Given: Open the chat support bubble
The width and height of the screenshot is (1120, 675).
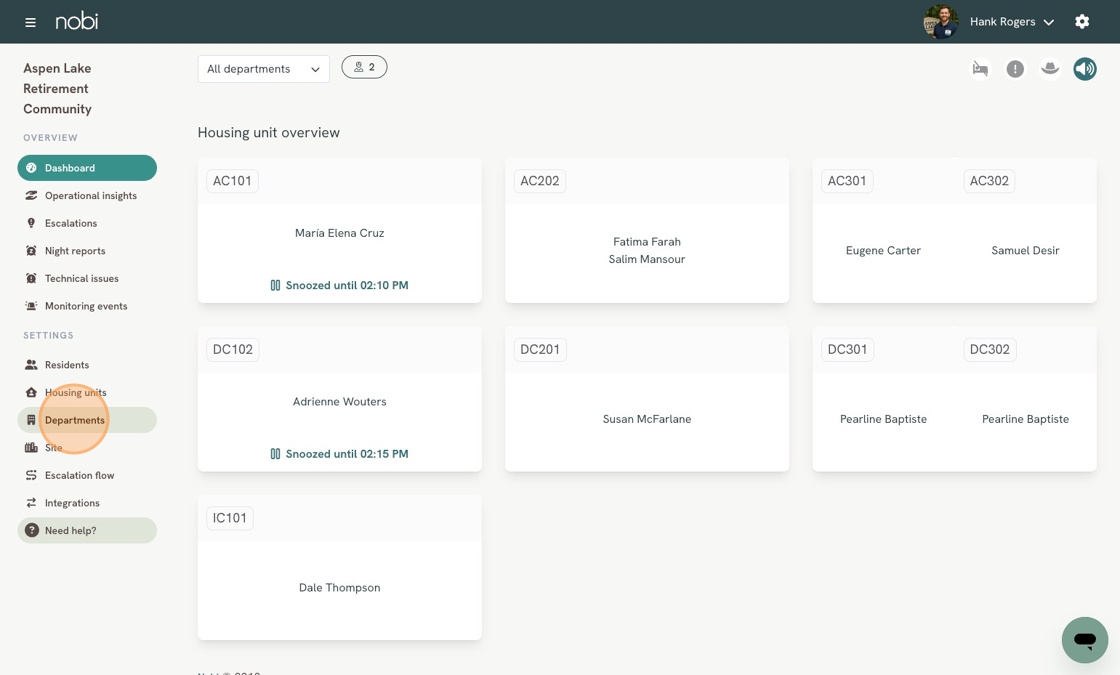Looking at the screenshot, I should [x=1085, y=640].
